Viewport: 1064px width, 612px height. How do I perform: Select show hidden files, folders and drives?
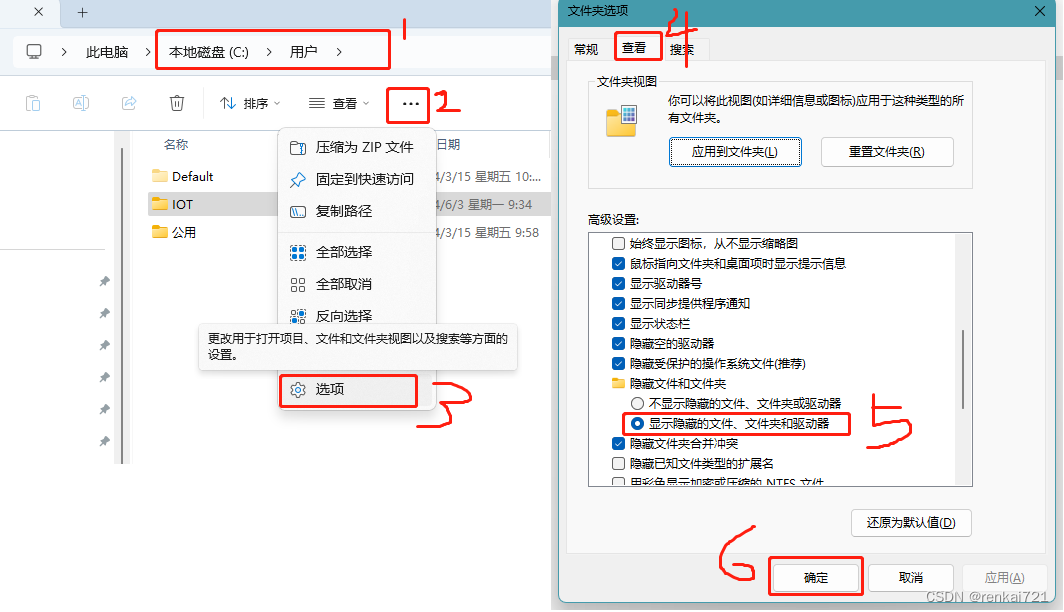[x=637, y=423]
